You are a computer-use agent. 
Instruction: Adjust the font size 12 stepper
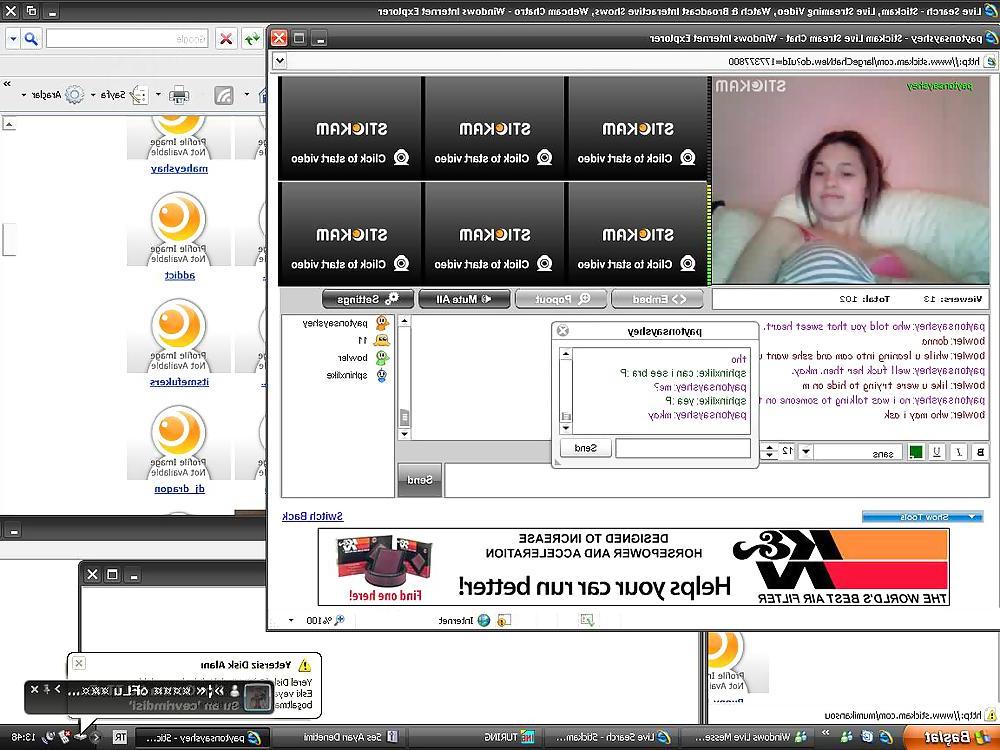(770, 452)
